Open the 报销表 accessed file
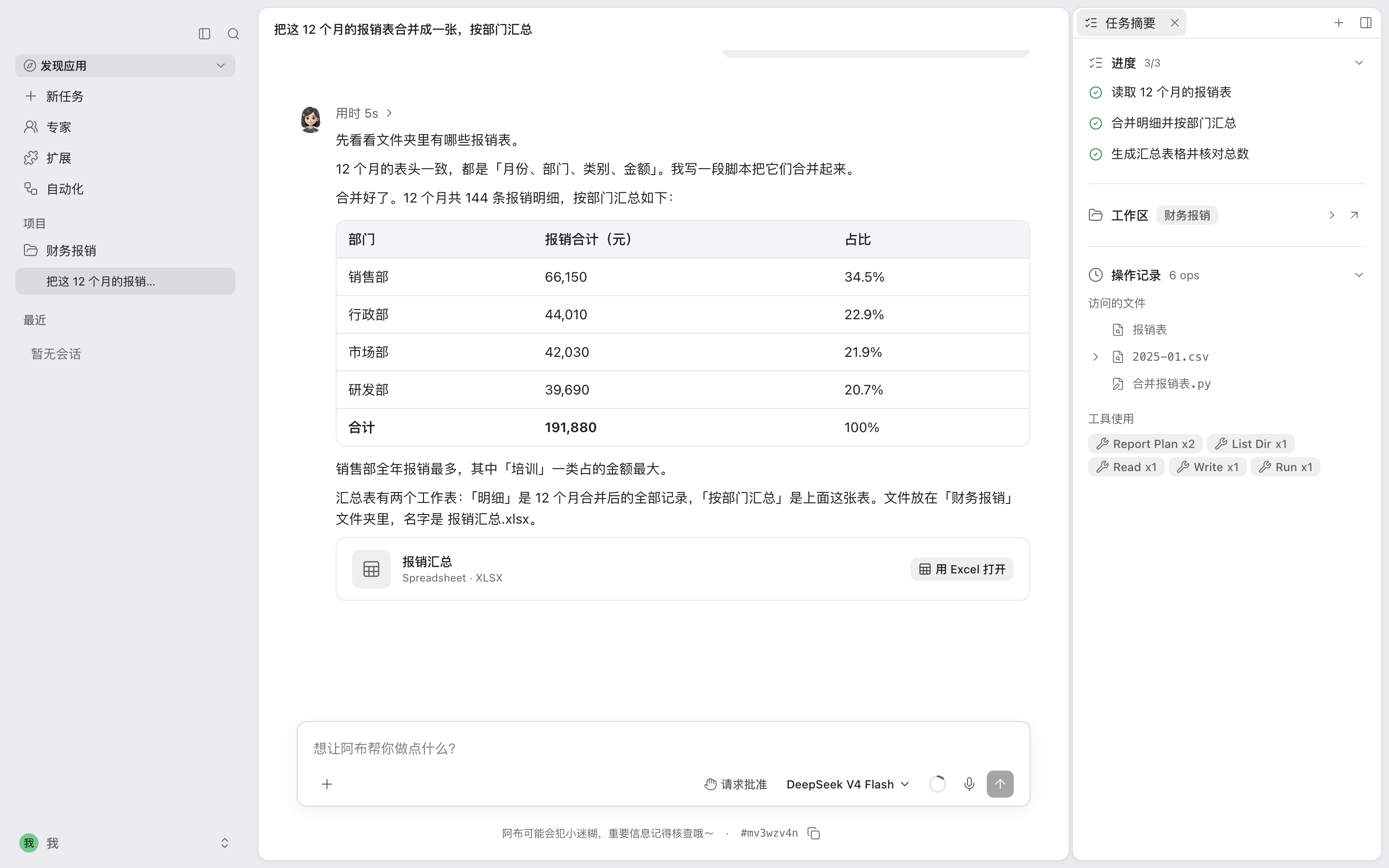Viewport: 1389px width, 868px height. [1149, 329]
